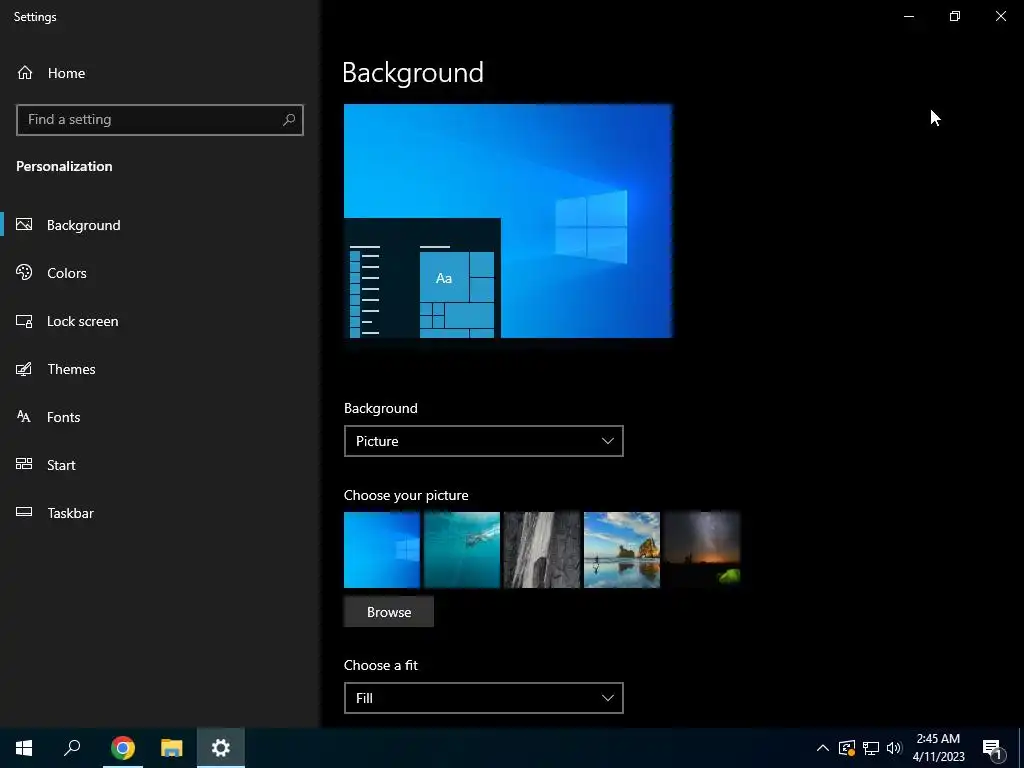Click the Colors palette icon

tap(24, 272)
